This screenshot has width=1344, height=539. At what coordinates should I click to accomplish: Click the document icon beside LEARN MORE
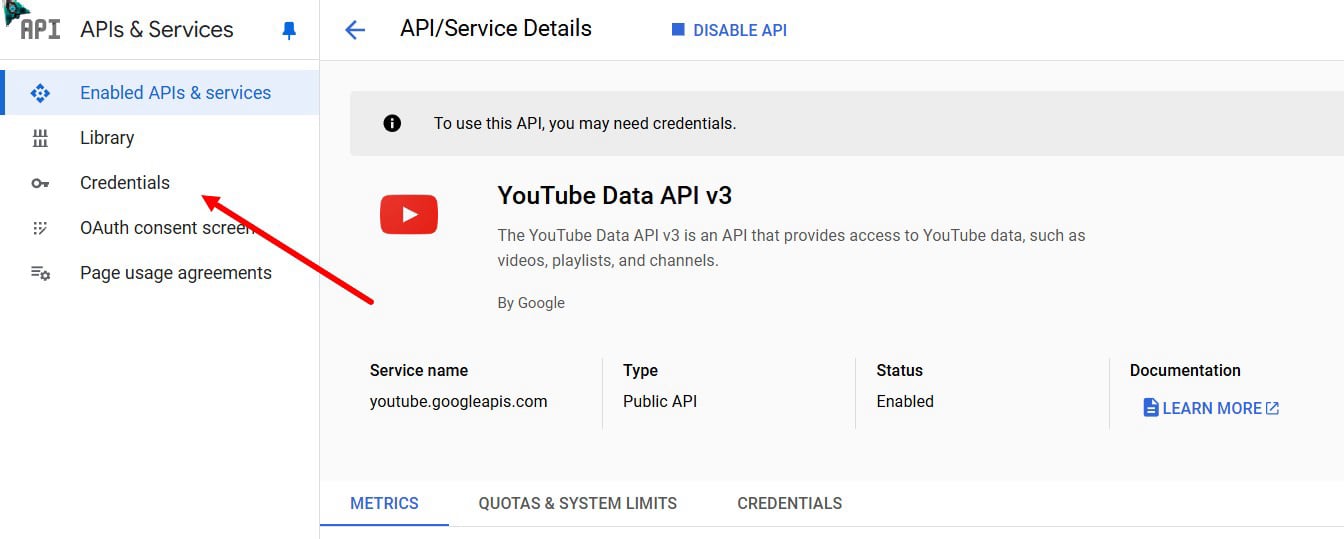(1151, 408)
